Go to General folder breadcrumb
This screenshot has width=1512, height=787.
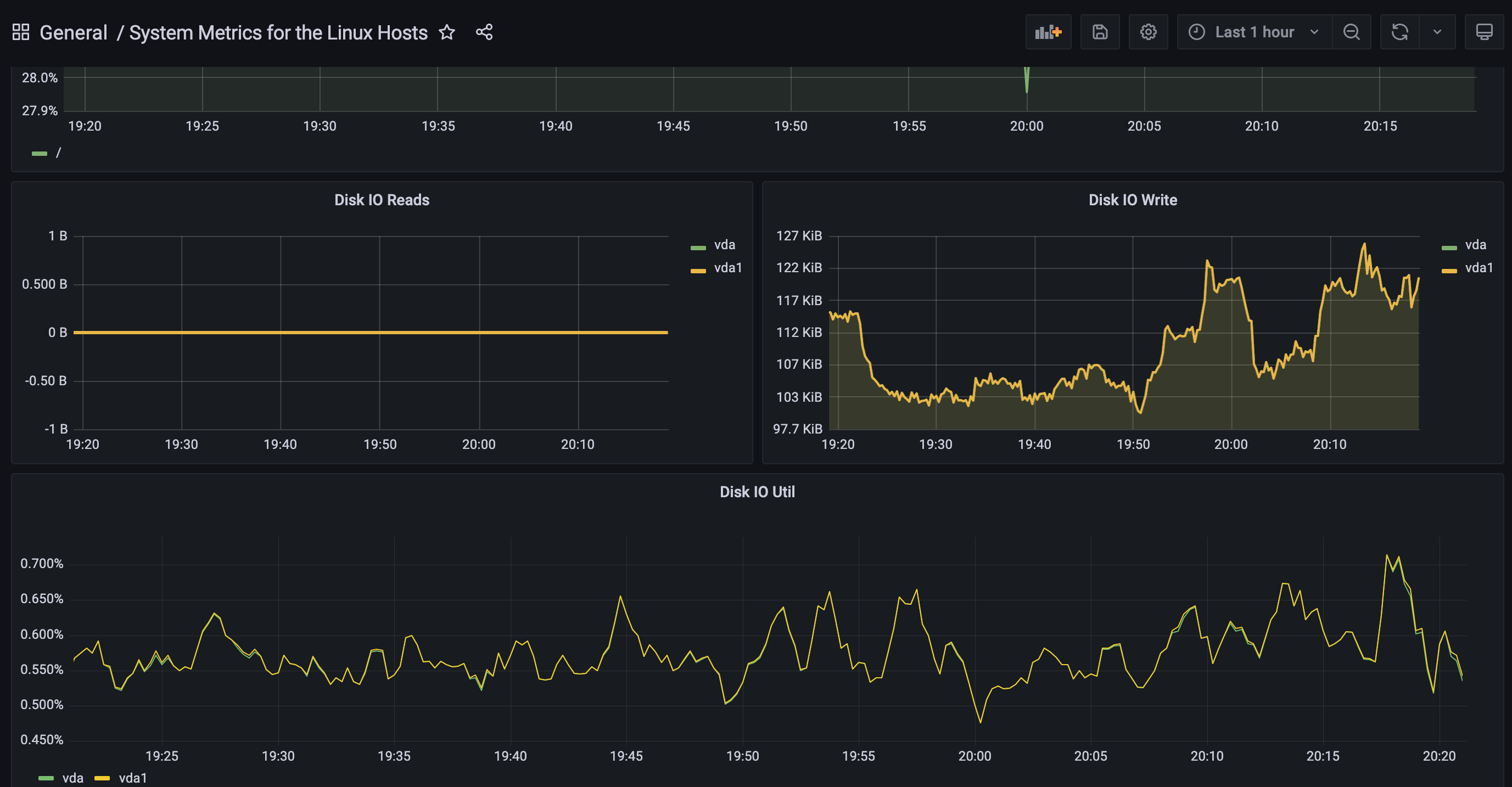[x=74, y=32]
